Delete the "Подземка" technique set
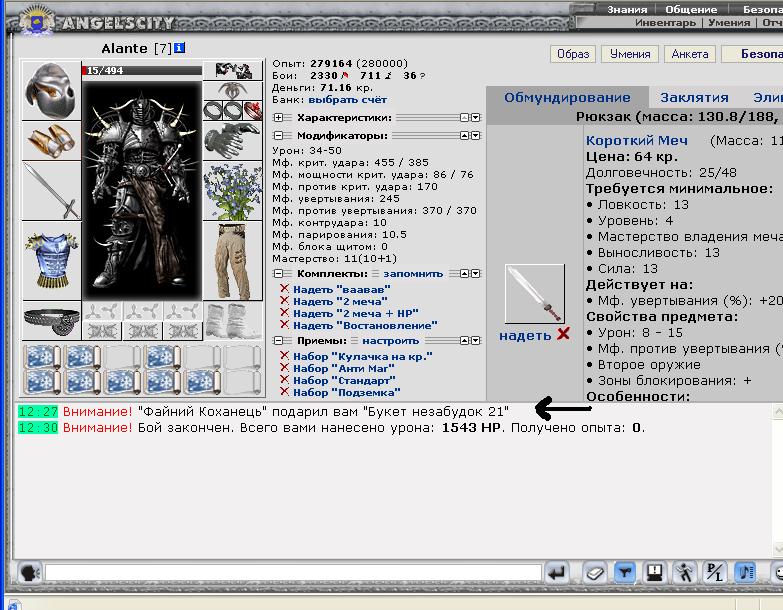The image size is (783, 610). tap(284, 391)
